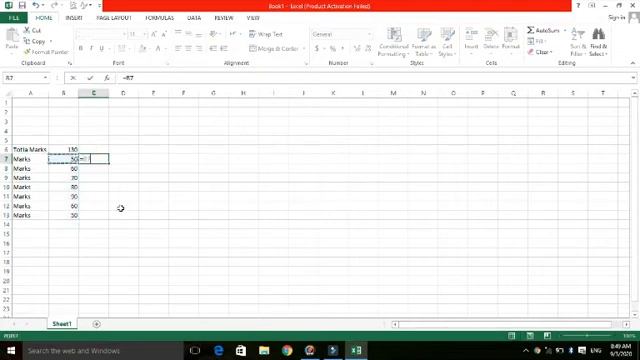Switch to the FORMULAS tab
Viewport: 640px width, 360px height.
pos(159,18)
